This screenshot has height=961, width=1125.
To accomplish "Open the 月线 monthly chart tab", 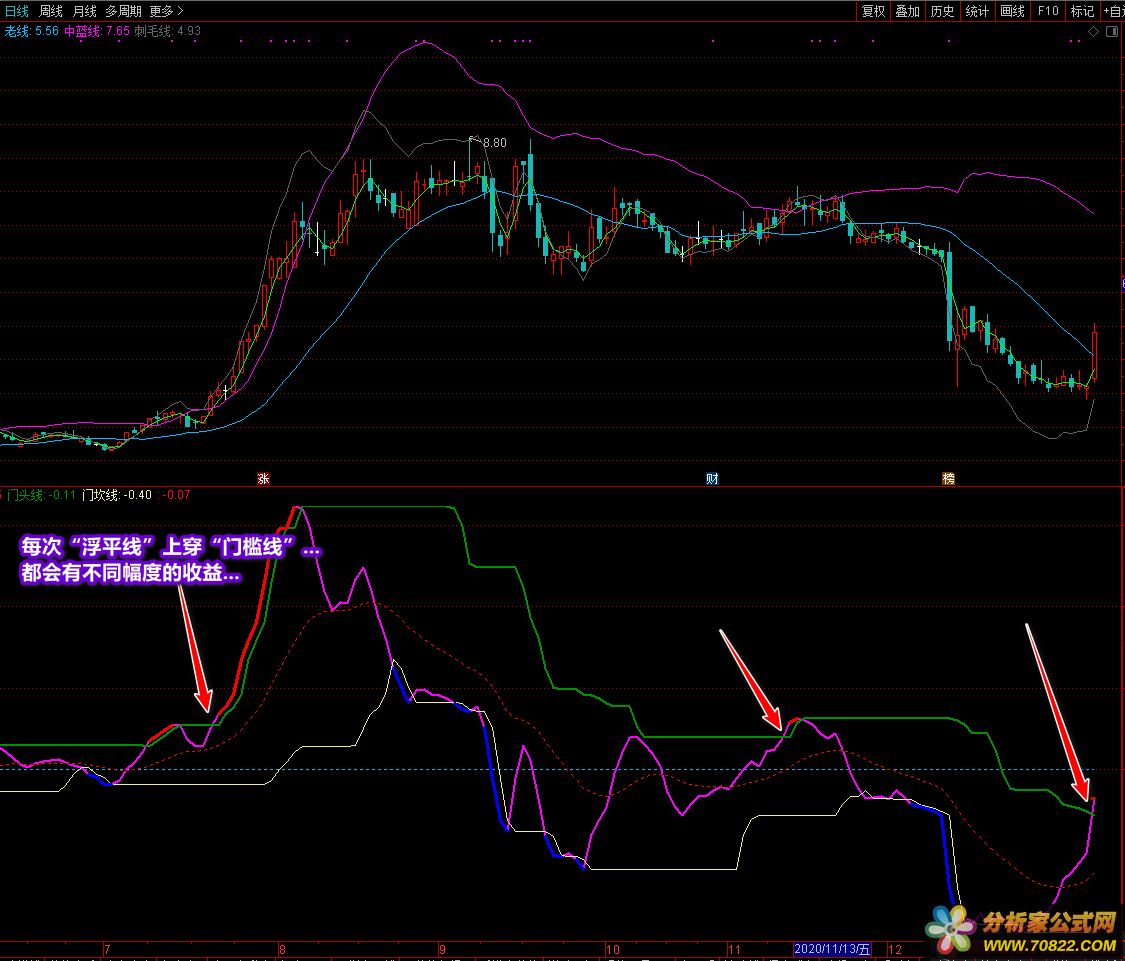I will (x=84, y=11).
